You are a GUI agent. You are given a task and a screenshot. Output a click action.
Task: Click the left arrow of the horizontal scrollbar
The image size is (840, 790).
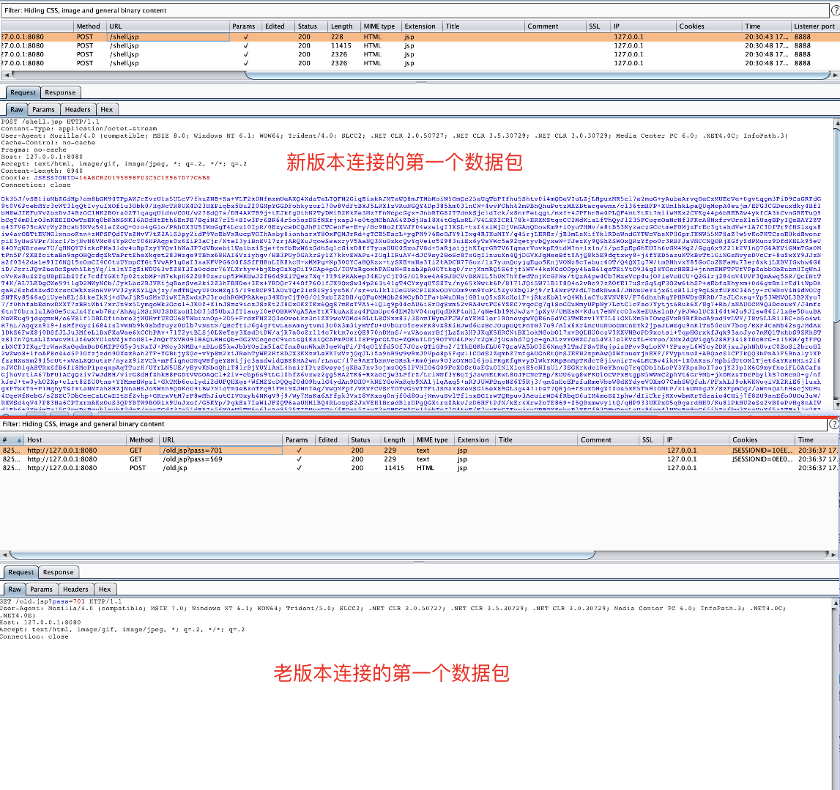click(x=5, y=72)
